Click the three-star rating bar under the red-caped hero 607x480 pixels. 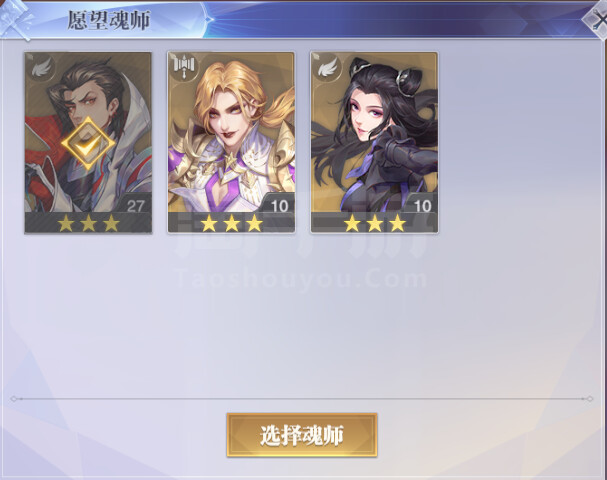(x=88, y=223)
